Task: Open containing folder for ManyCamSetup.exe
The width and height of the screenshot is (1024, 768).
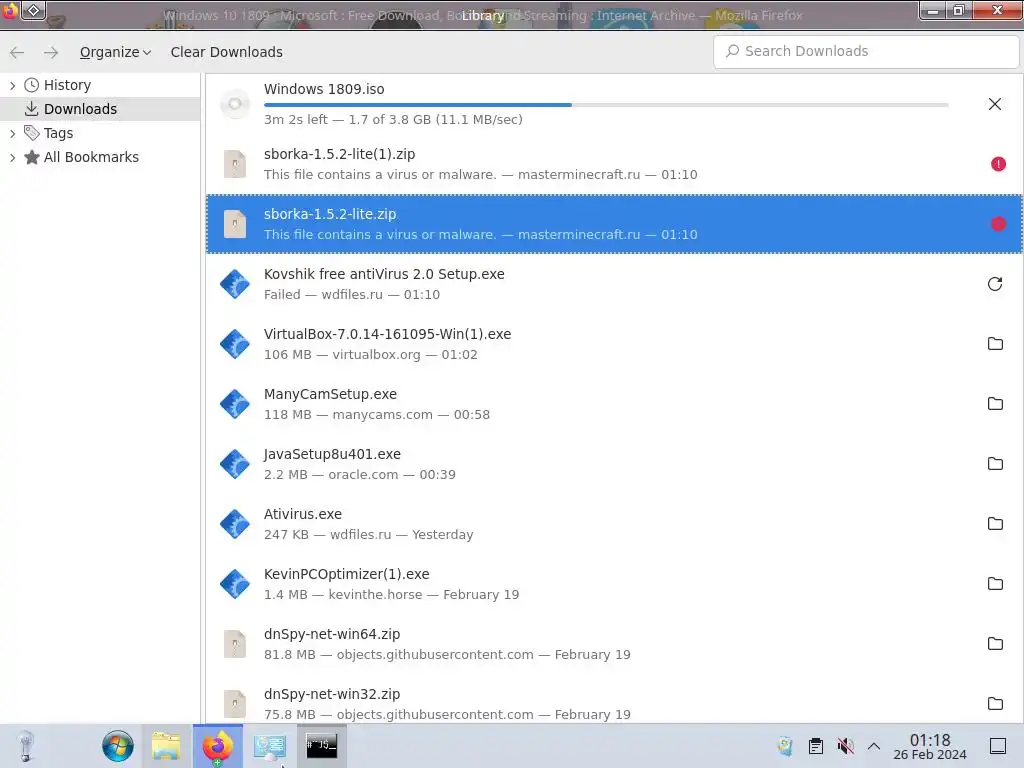Action: point(995,404)
